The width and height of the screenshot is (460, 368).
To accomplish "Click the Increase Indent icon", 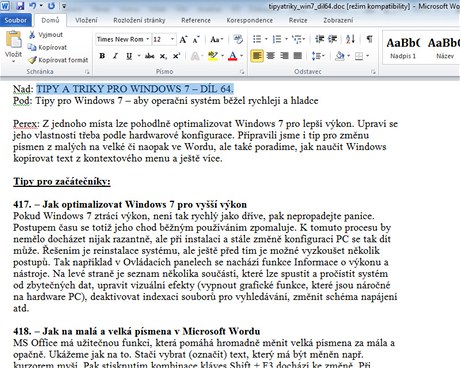I will click(332, 39).
